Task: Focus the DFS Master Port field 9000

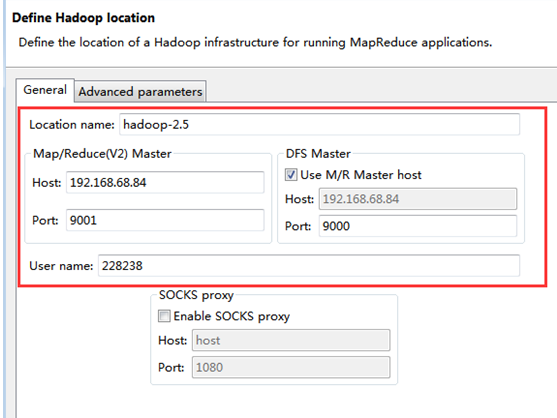Action: pyautogui.click(x=418, y=226)
